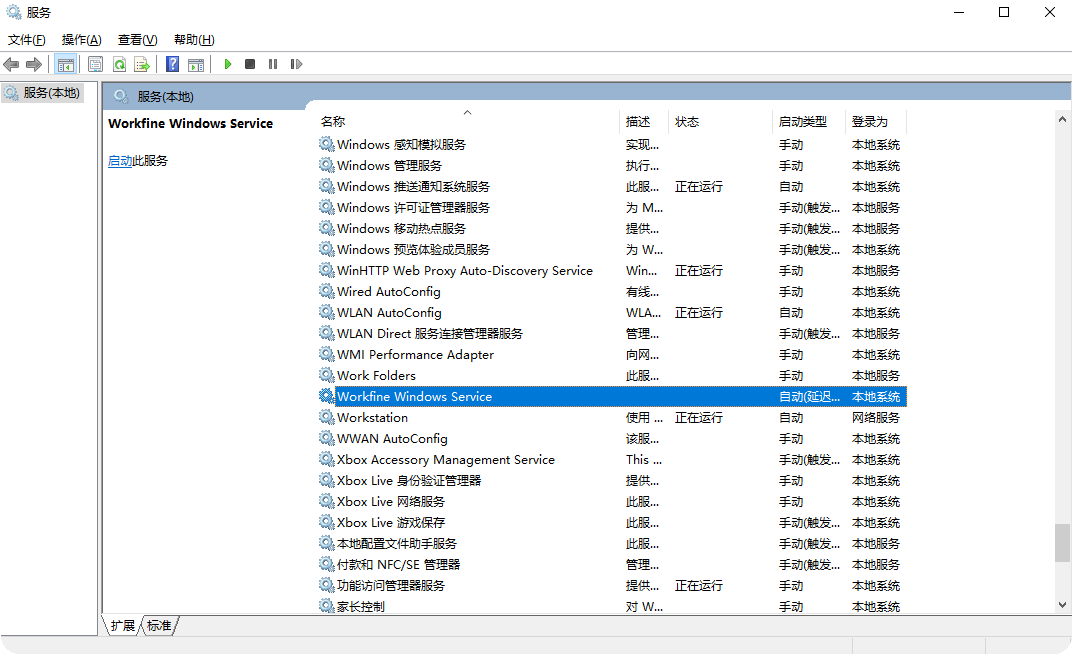Select the Work Folders service
This screenshot has height=654, width=1072.
click(x=612, y=375)
